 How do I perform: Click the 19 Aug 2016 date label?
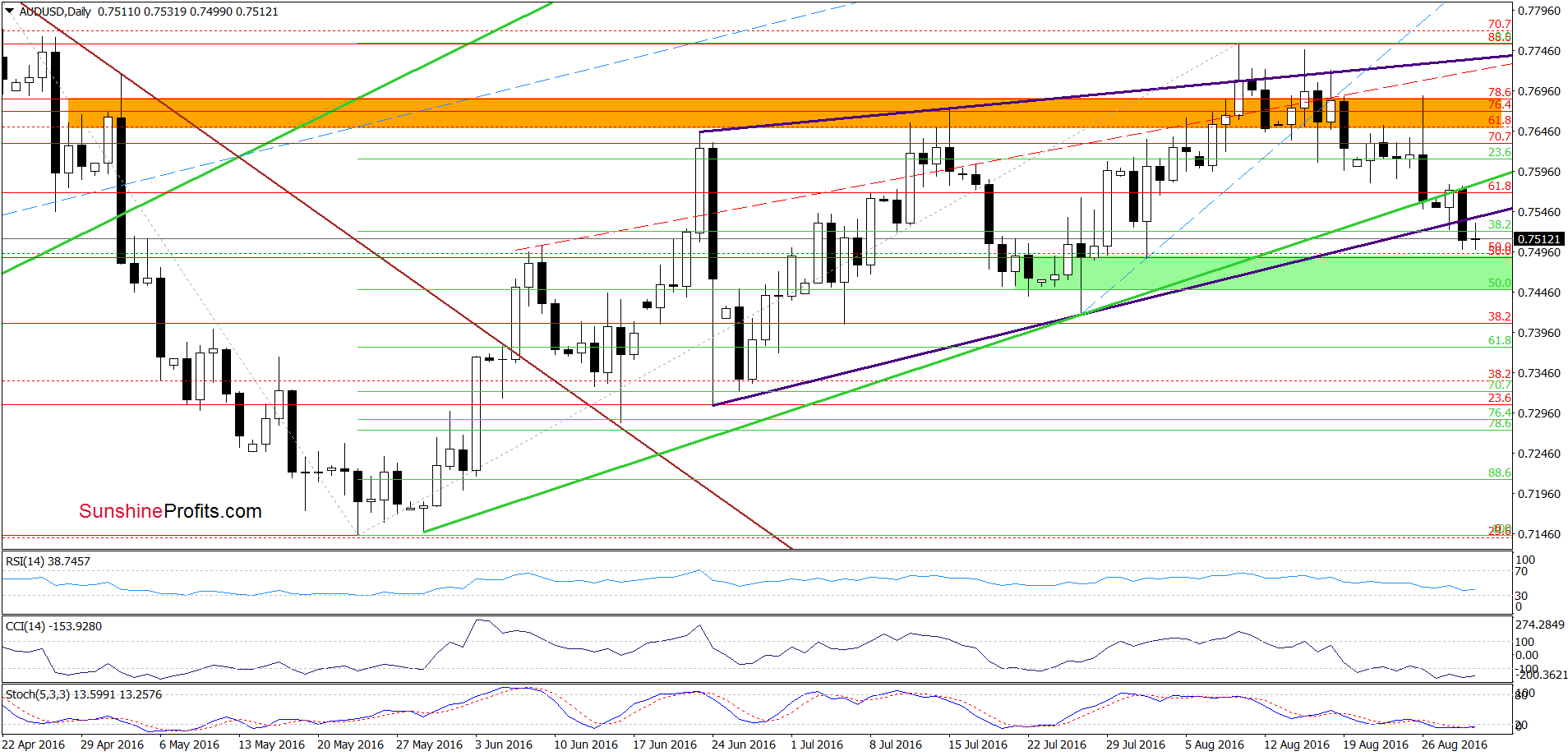[1376, 744]
